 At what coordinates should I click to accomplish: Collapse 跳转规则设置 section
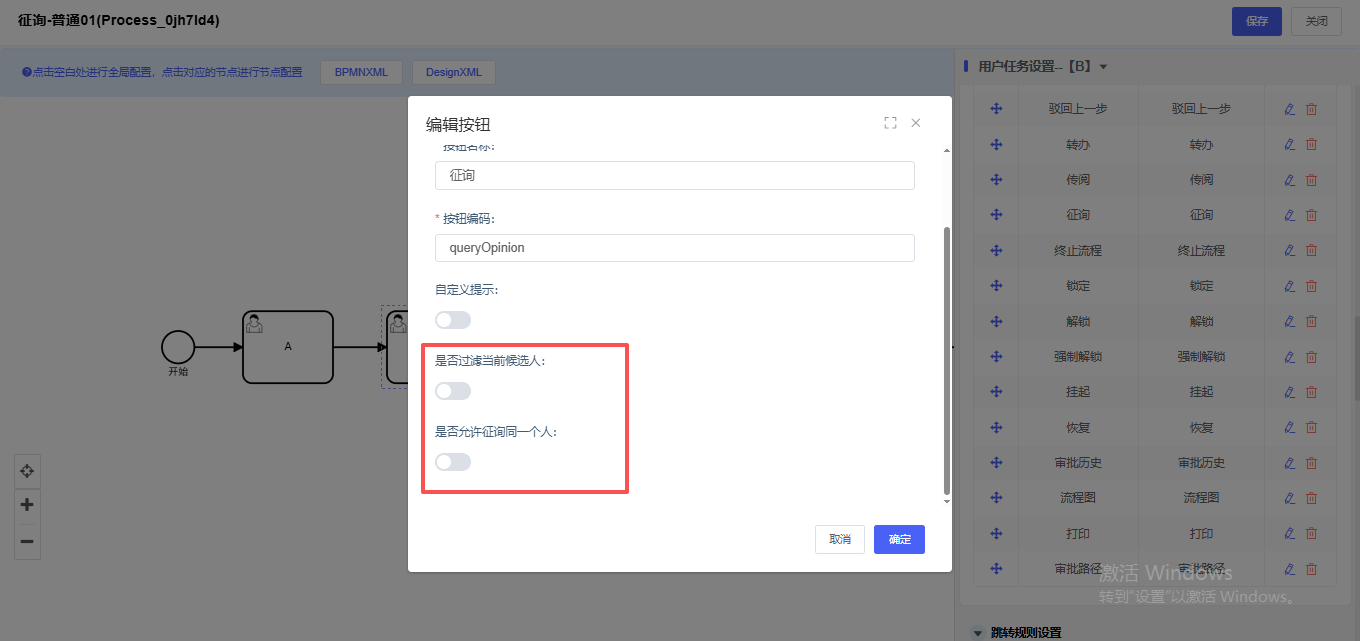(x=978, y=632)
